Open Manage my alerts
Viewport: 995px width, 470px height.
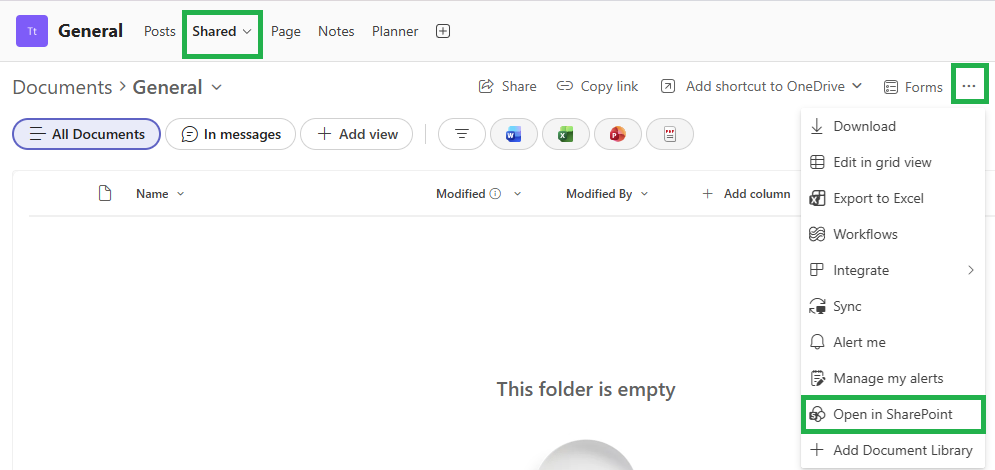pyautogui.click(x=893, y=379)
